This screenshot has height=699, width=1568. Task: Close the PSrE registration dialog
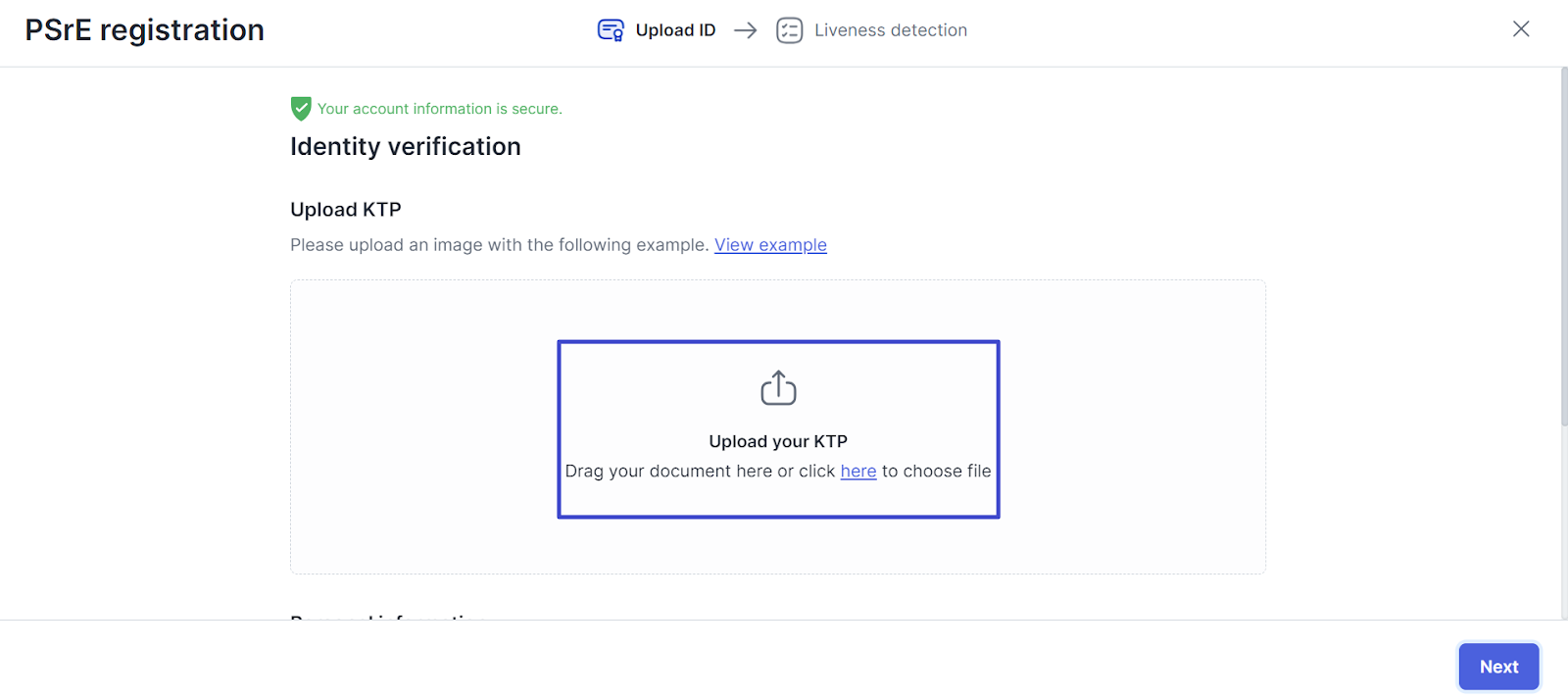tap(1521, 29)
